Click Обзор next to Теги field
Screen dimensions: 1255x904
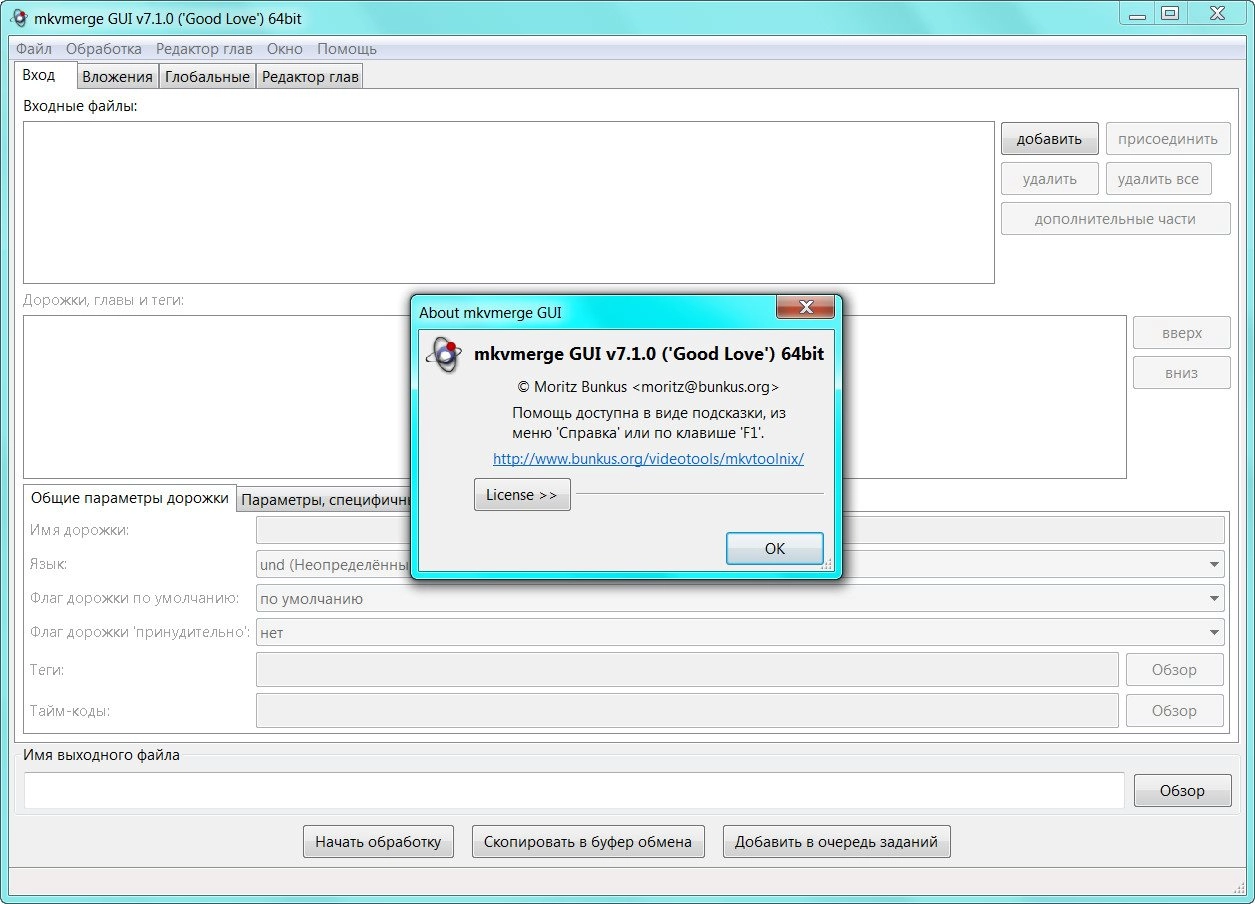pyautogui.click(x=1174, y=670)
